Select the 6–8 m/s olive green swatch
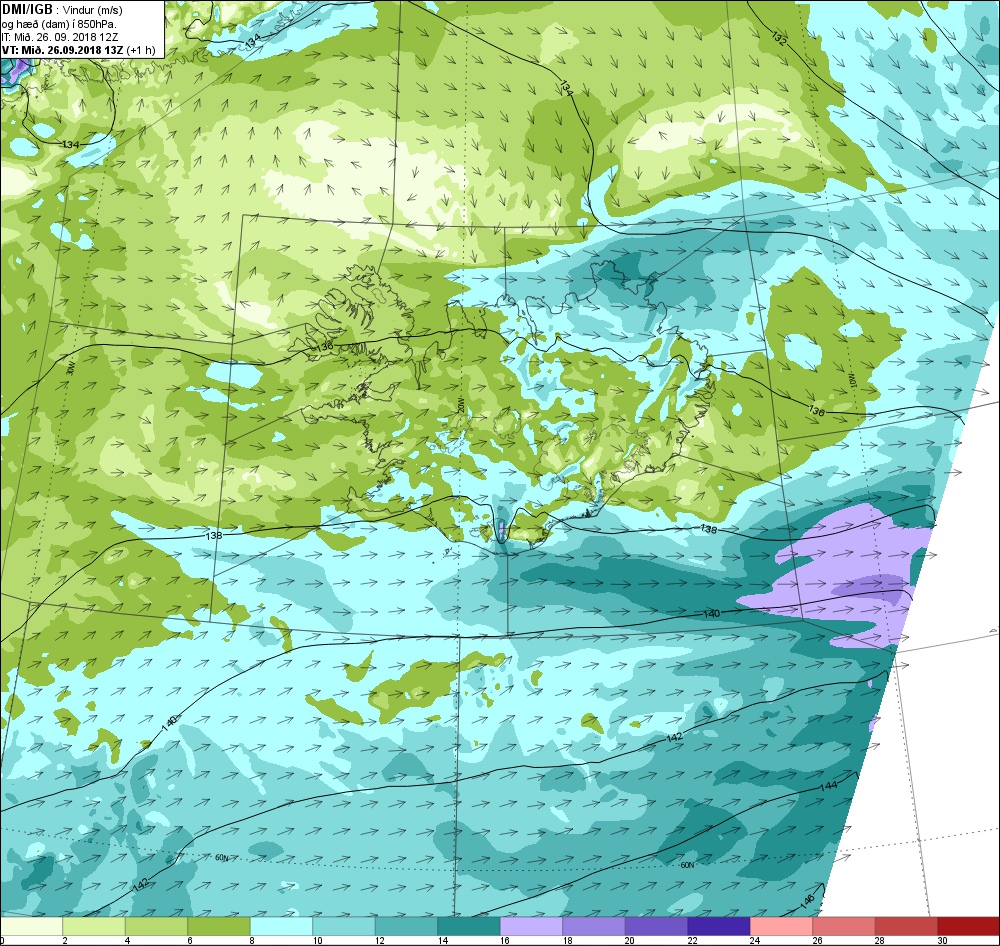The height and width of the screenshot is (946, 1000). click(x=219, y=926)
